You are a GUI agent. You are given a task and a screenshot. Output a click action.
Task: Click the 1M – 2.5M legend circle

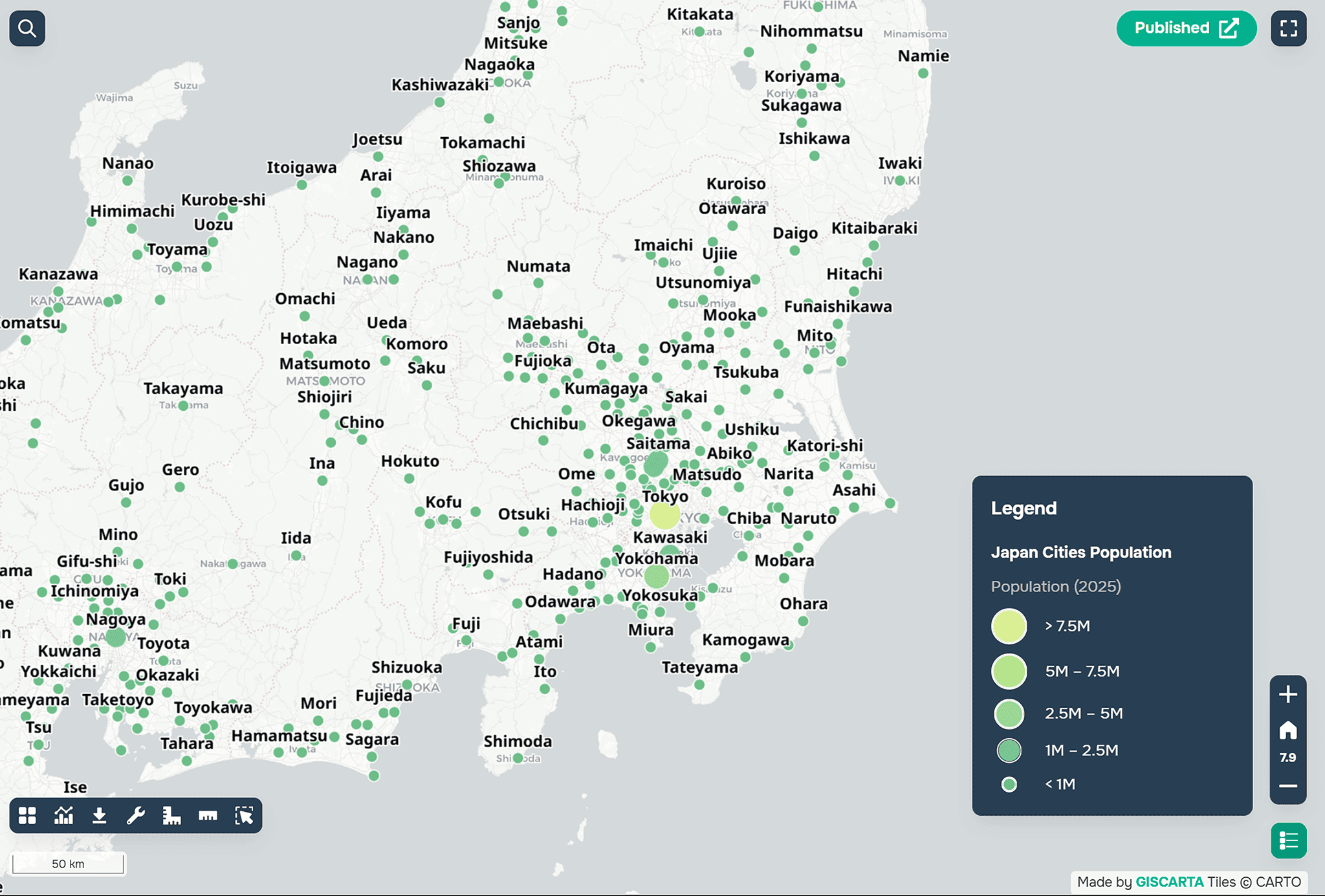[x=1009, y=750]
